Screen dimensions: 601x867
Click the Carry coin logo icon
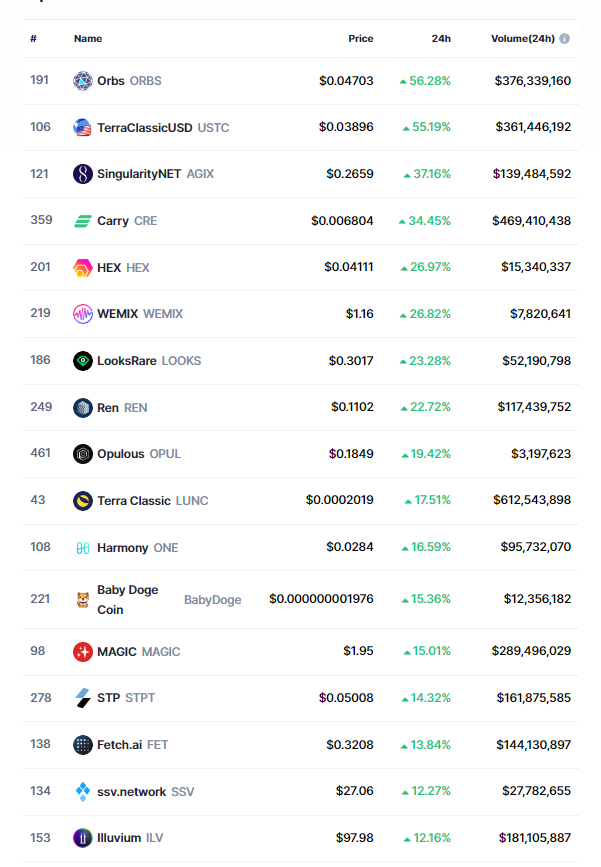83,221
